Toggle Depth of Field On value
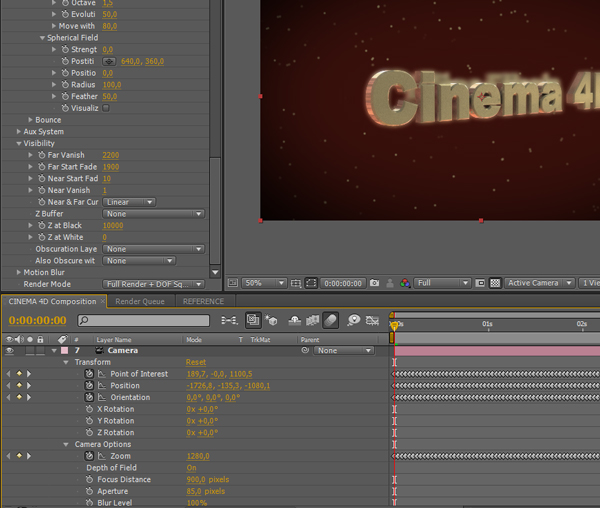The image size is (600, 508). tap(191, 468)
